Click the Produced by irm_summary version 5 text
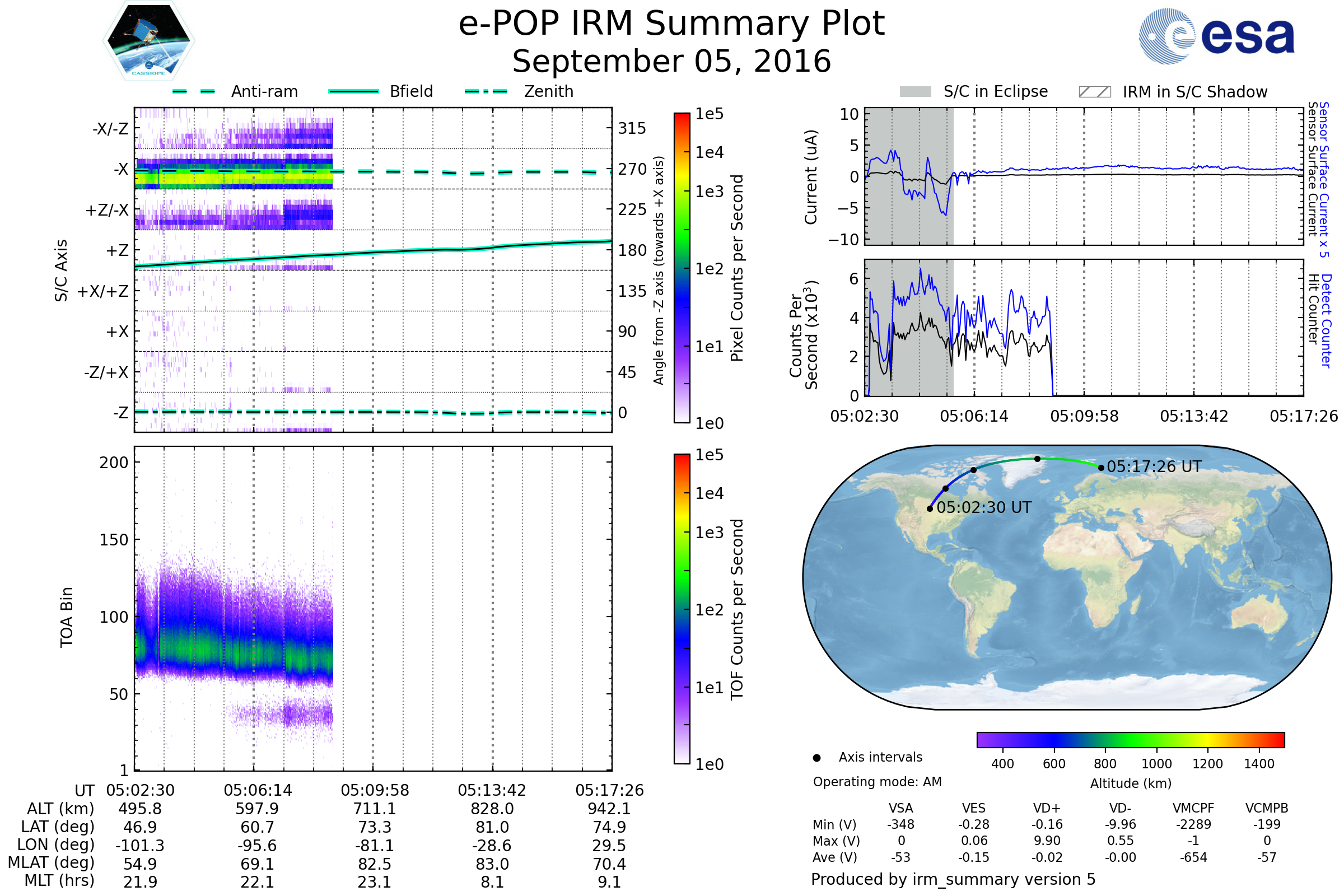Viewport: 1344px width, 896px height. [x=953, y=879]
